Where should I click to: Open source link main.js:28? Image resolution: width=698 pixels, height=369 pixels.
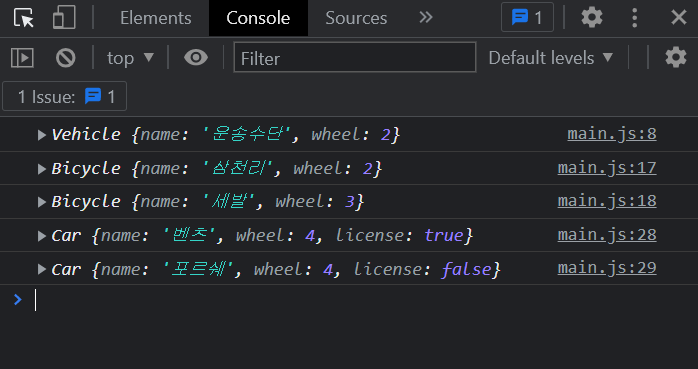607,235
